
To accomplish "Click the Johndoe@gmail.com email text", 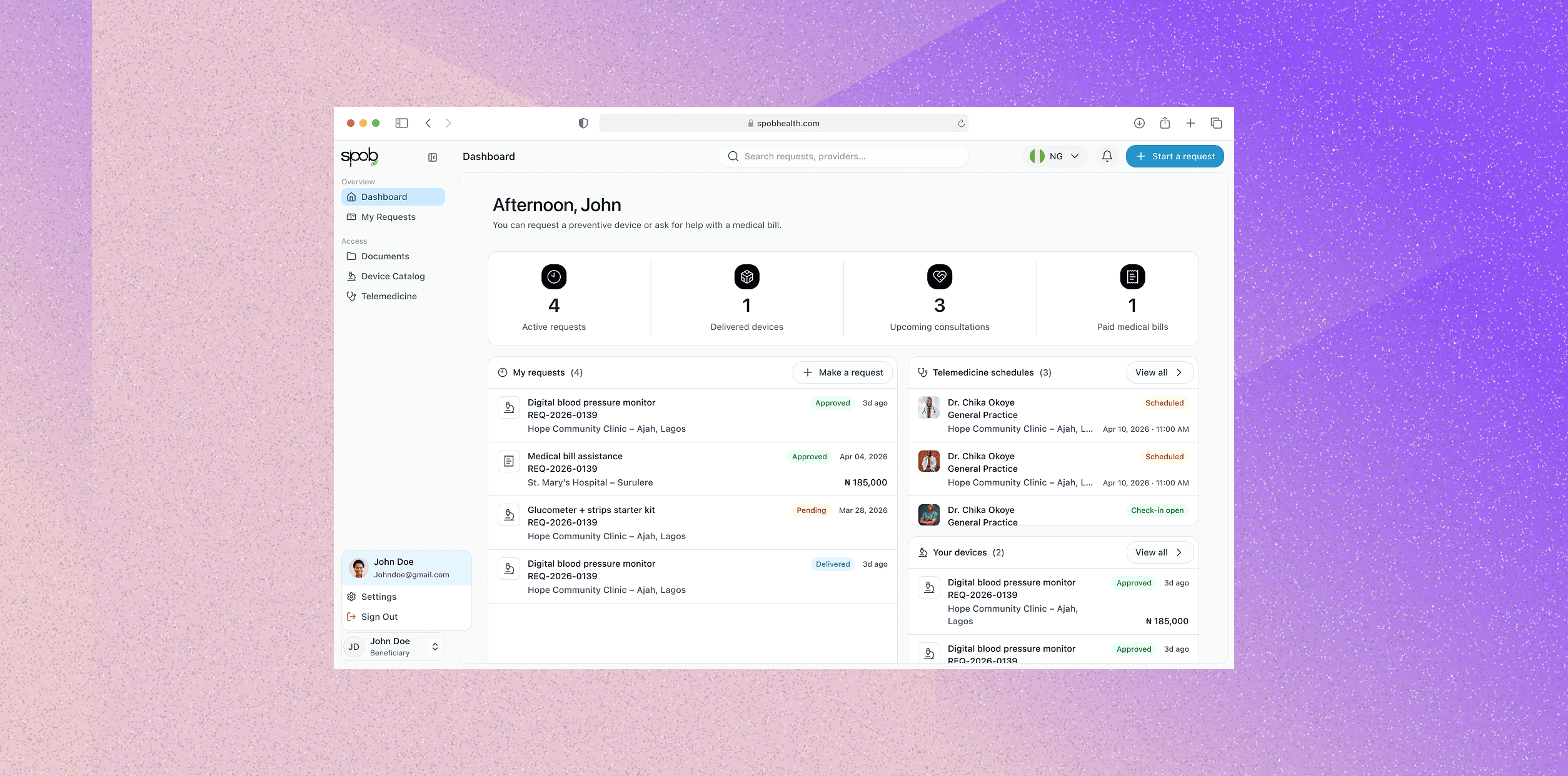I will (x=411, y=575).
